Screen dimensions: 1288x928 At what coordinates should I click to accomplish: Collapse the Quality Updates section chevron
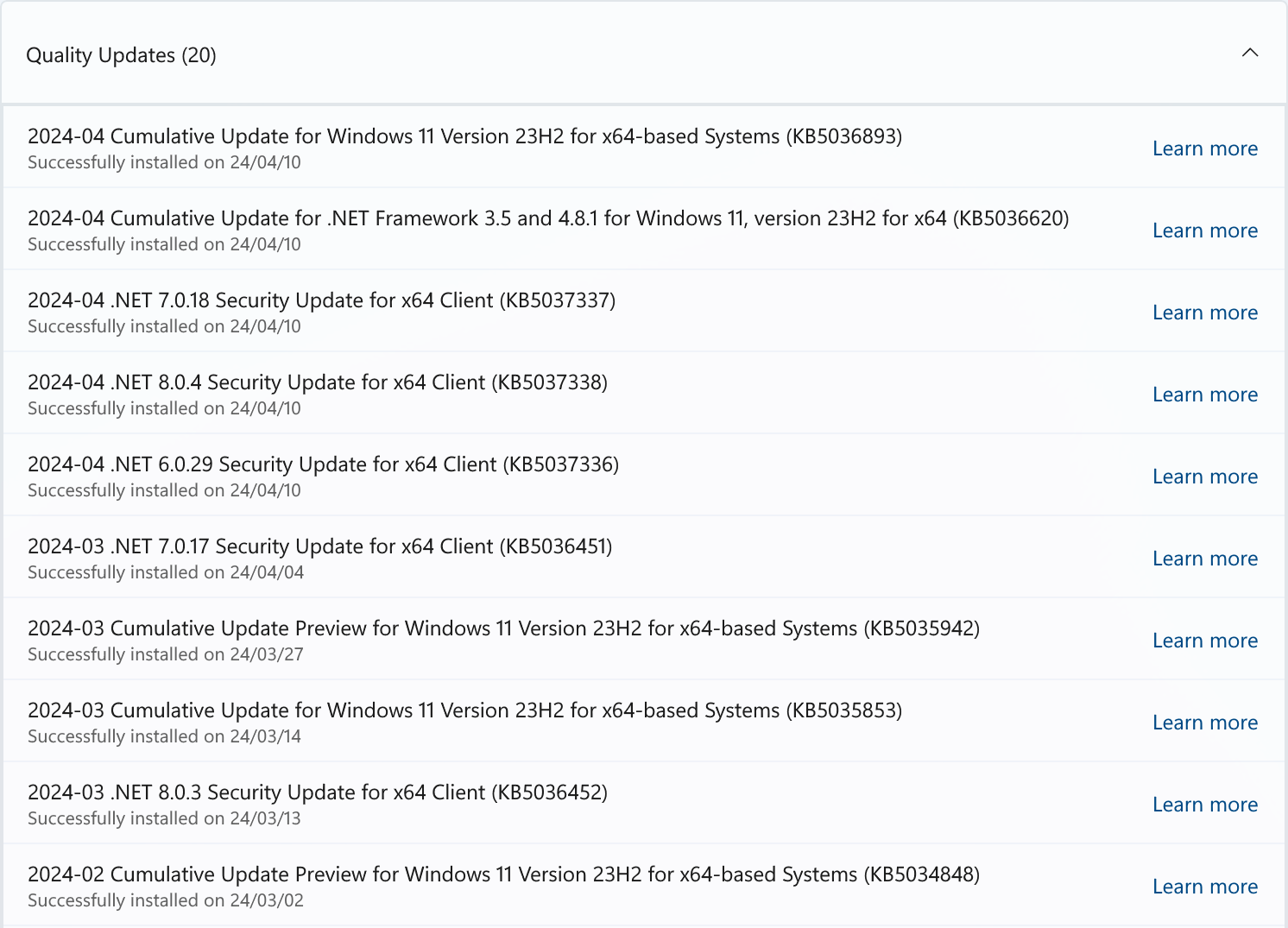coord(1249,54)
